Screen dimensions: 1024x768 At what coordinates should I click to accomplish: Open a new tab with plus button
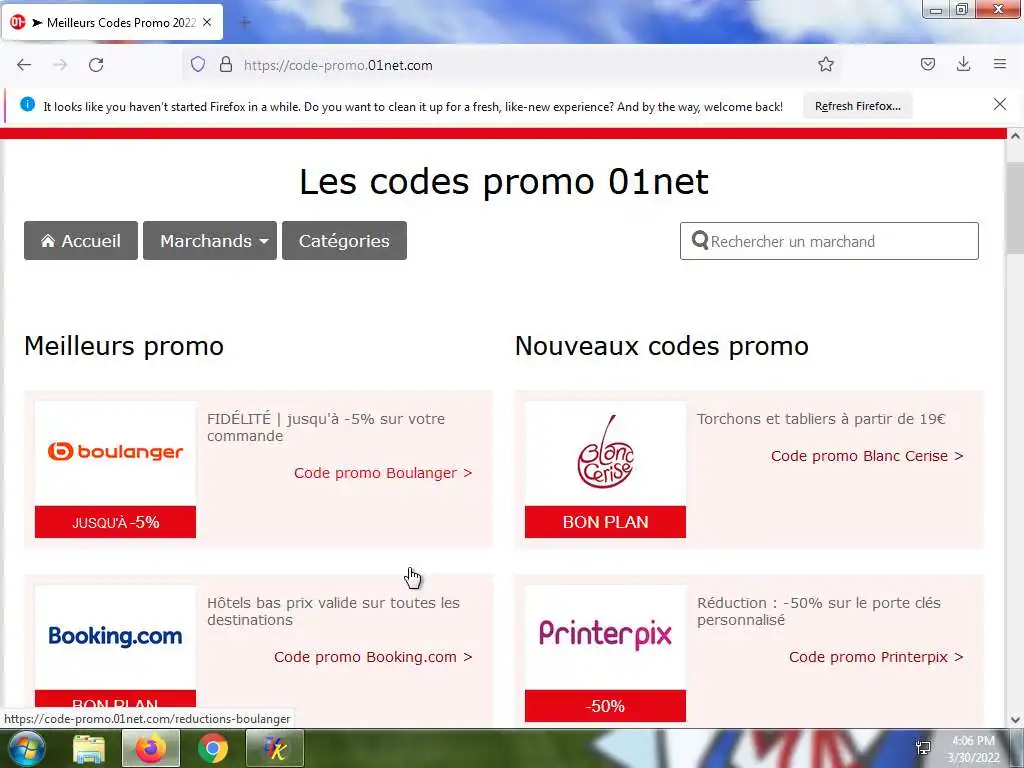click(245, 23)
